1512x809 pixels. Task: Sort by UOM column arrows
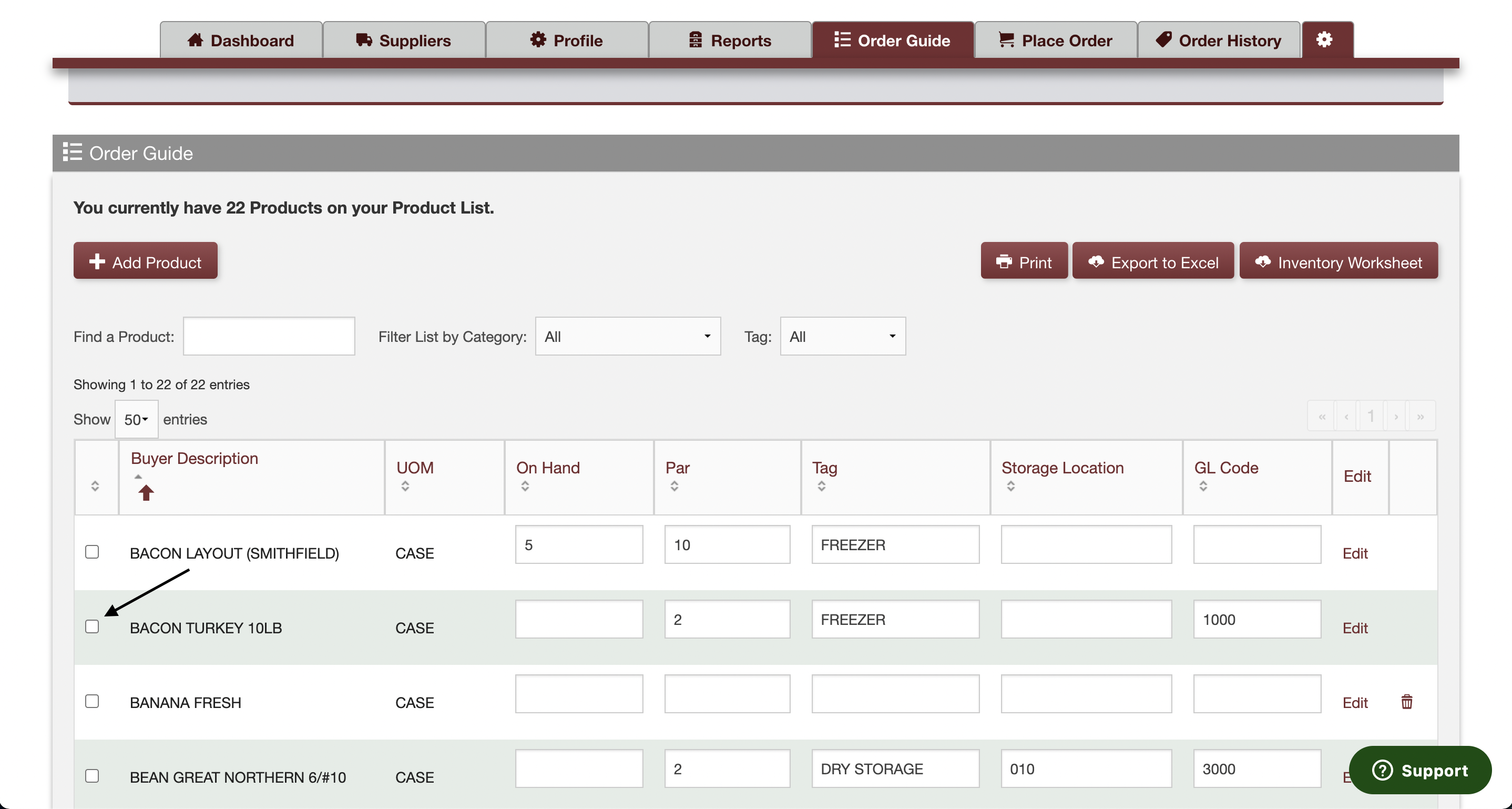click(405, 486)
